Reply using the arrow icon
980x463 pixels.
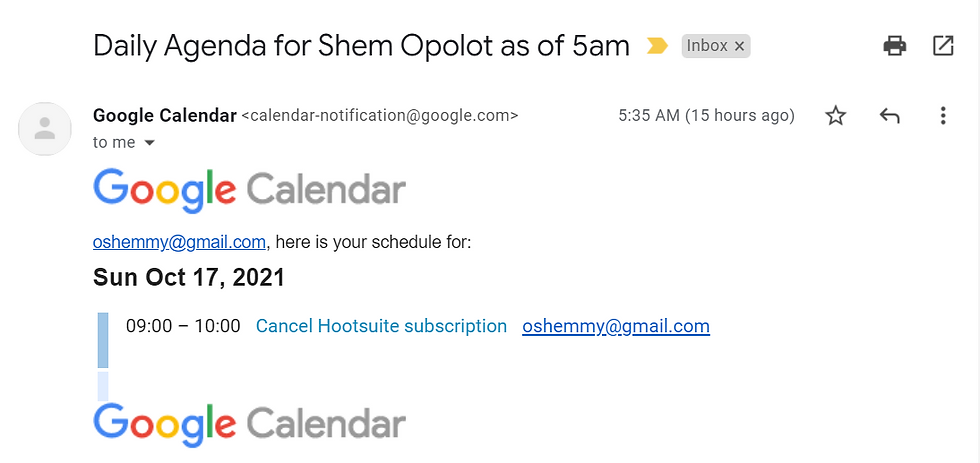coord(889,116)
